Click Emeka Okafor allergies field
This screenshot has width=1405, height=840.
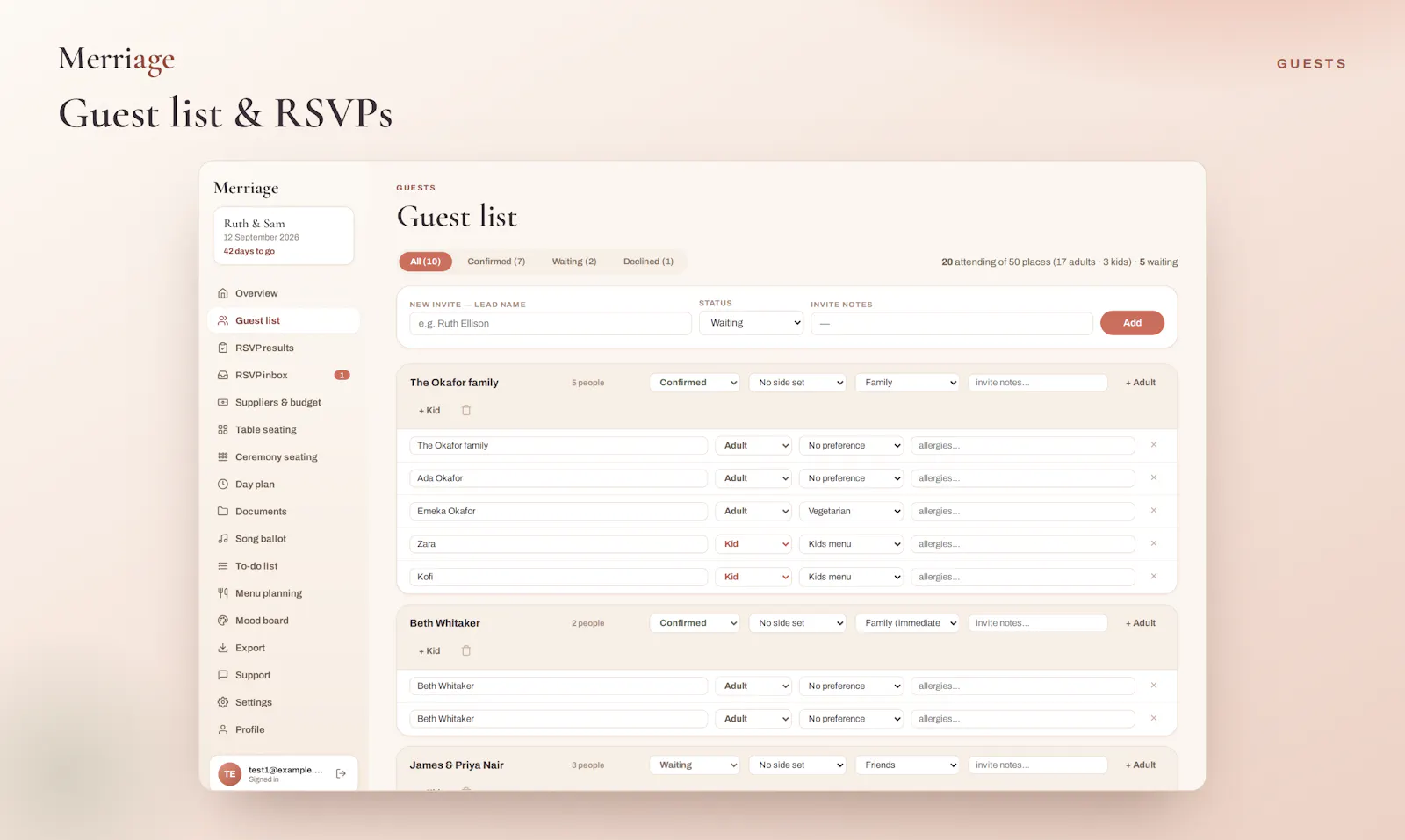tap(1023, 511)
